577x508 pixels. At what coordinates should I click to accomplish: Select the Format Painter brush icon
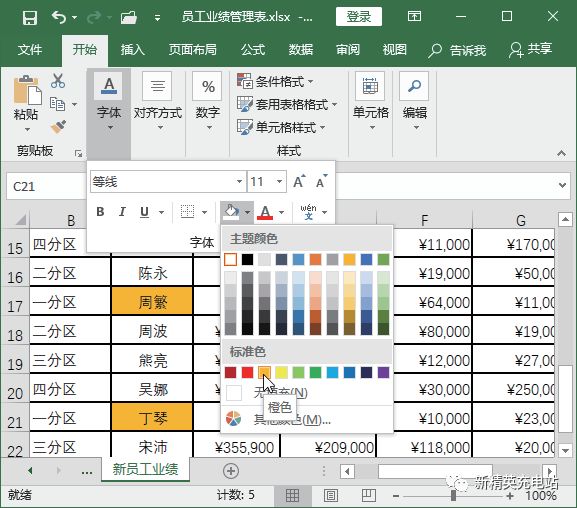click(58, 127)
